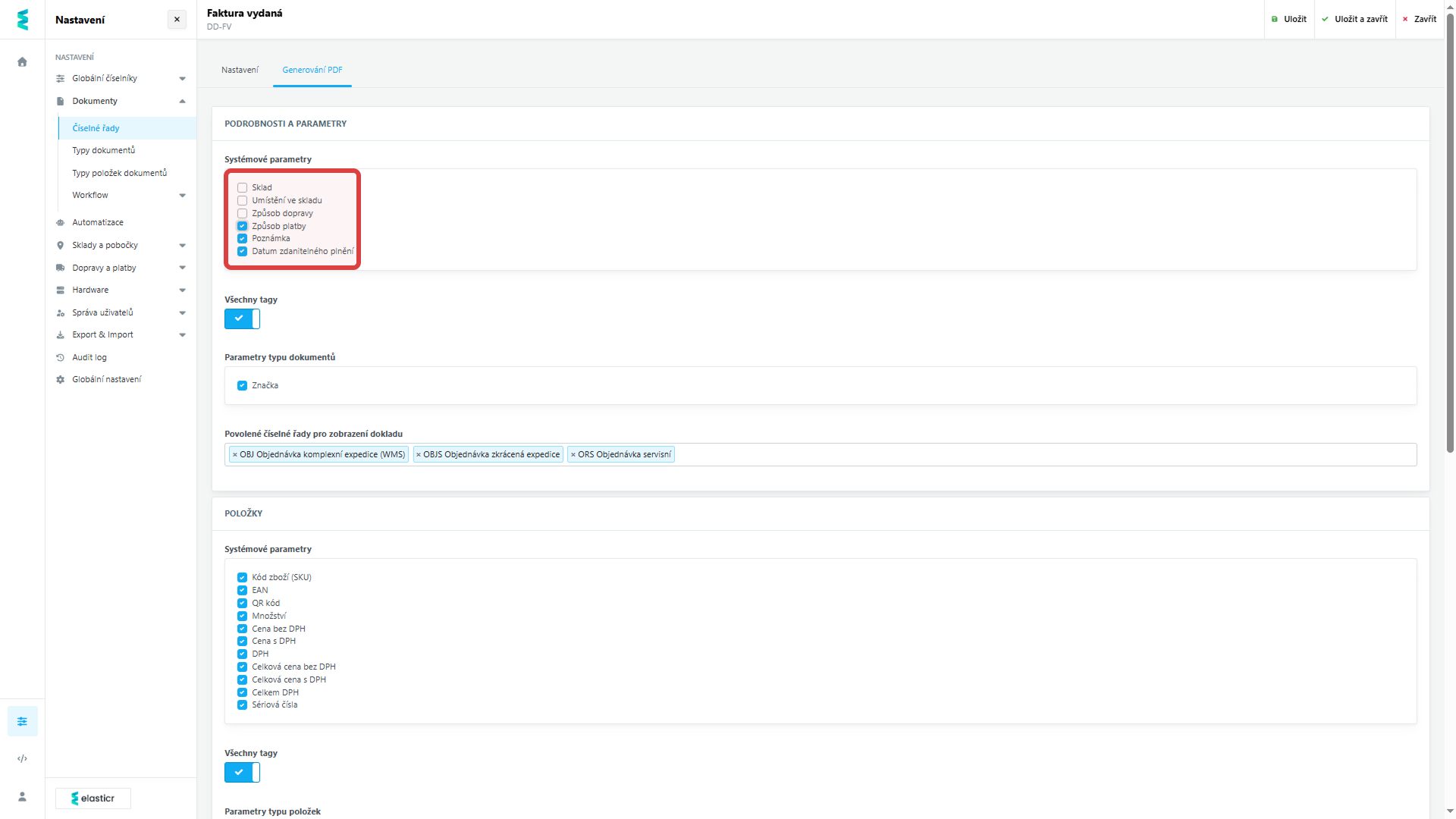The width and height of the screenshot is (1456, 819).
Task: Close the Nastavení sidebar panel with the X
Action: 177,20
